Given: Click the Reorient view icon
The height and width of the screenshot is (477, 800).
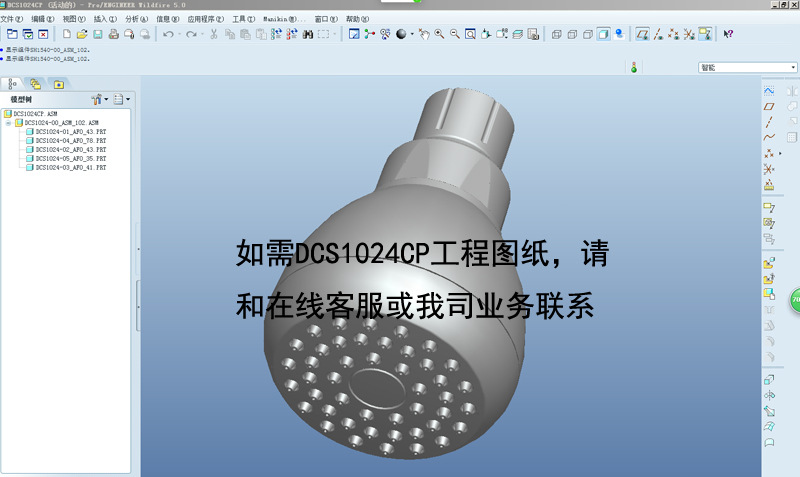Looking at the screenshot, I should [x=486, y=34].
